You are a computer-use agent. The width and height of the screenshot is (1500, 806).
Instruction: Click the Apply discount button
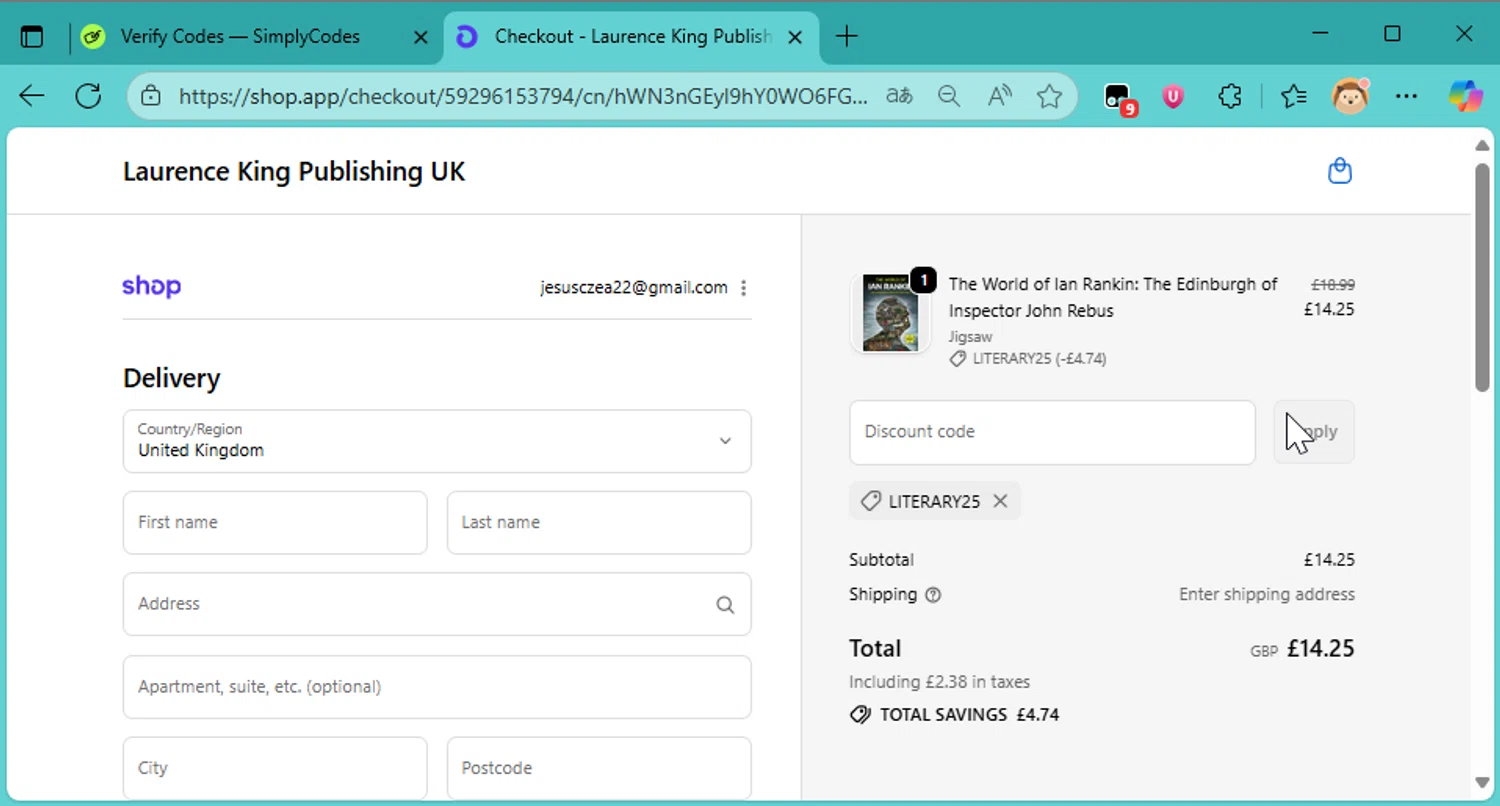pos(1314,432)
